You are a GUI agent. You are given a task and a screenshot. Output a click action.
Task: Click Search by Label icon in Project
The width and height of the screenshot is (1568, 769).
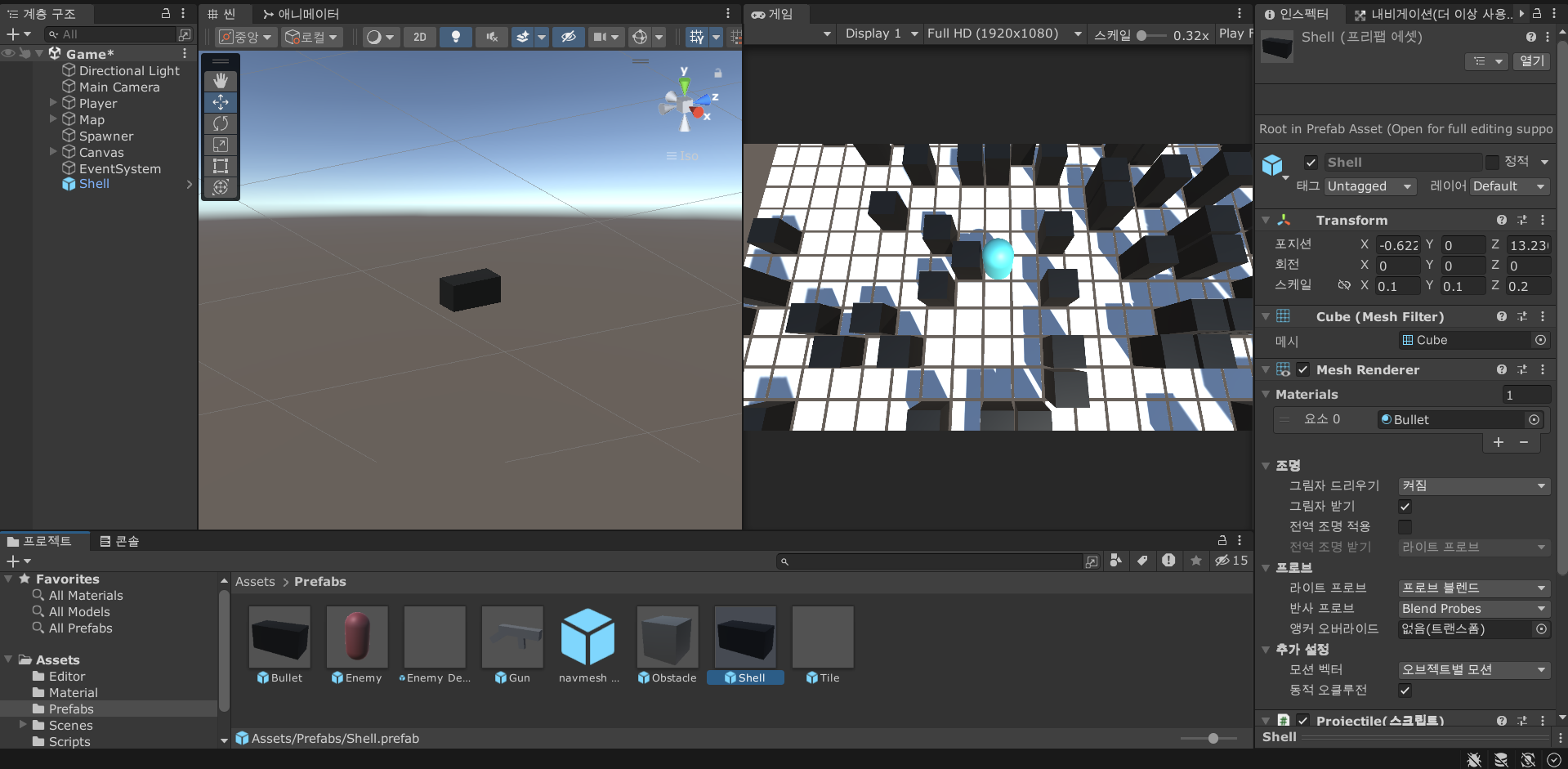coord(1142,561)
